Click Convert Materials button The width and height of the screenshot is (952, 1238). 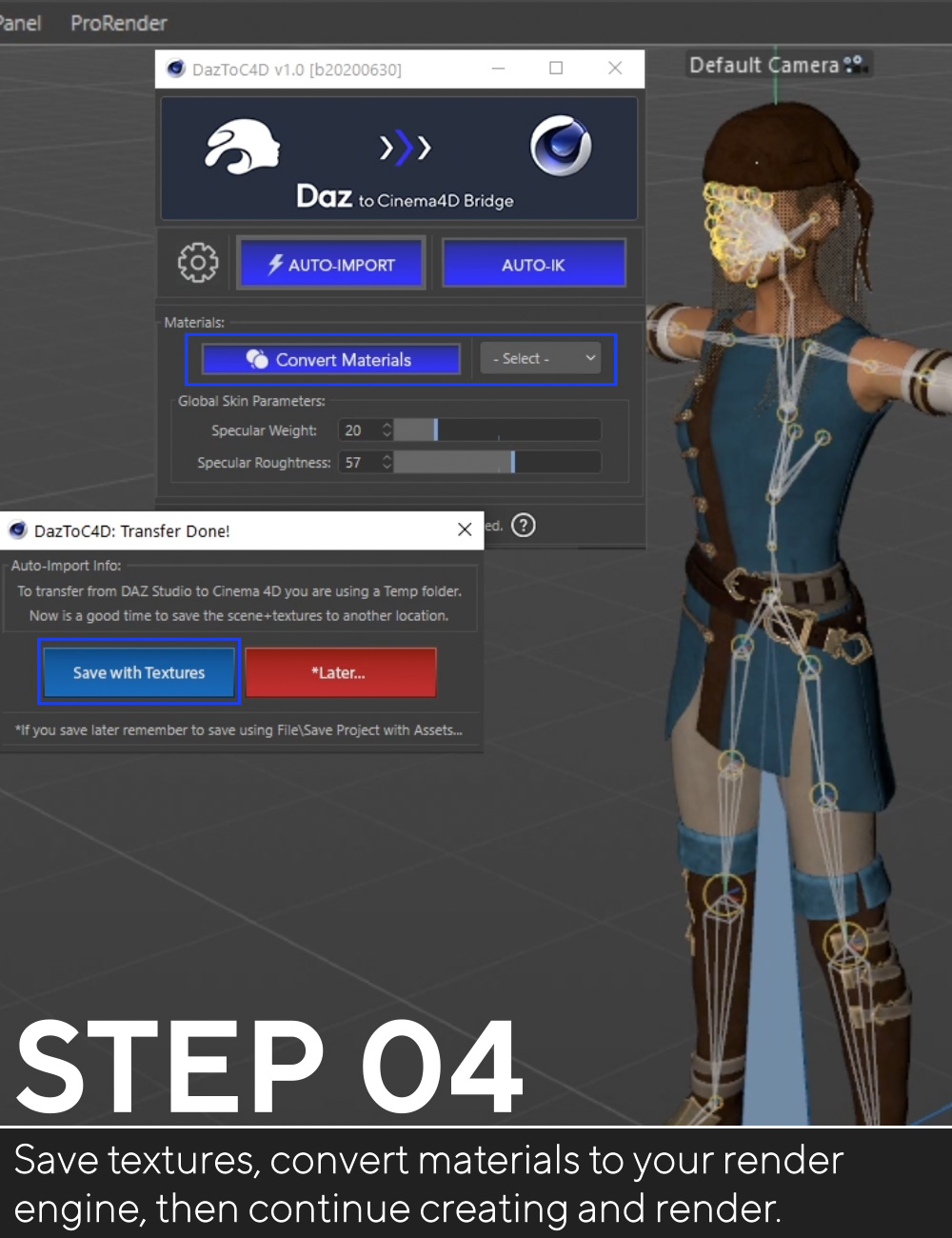click(x=331, y=359)
